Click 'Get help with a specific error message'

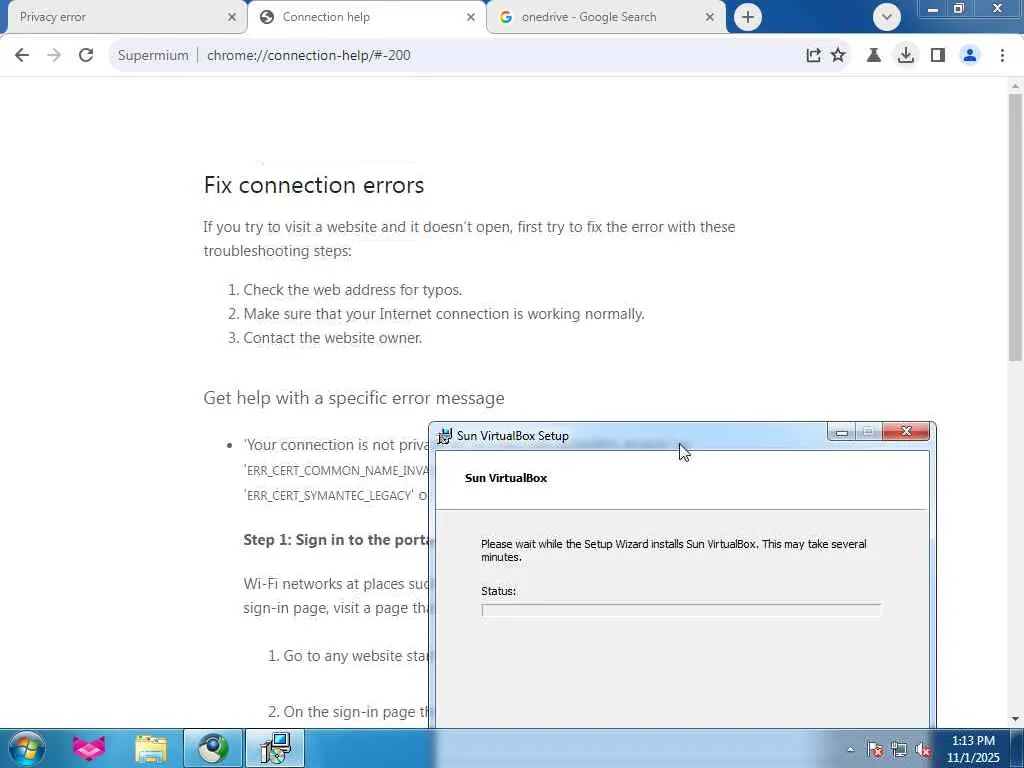click(354, 398)
